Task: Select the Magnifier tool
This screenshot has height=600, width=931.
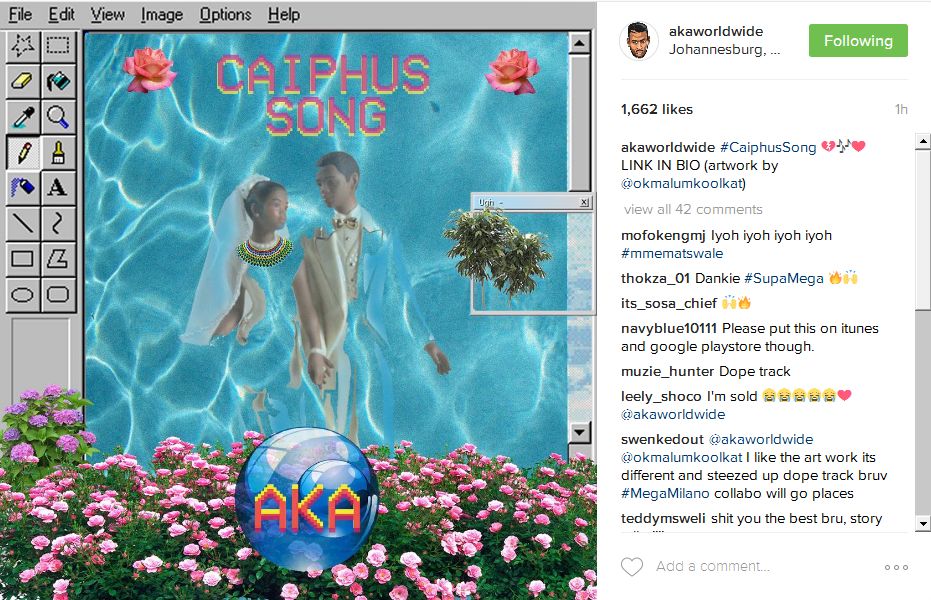Action: coord(58,117)
